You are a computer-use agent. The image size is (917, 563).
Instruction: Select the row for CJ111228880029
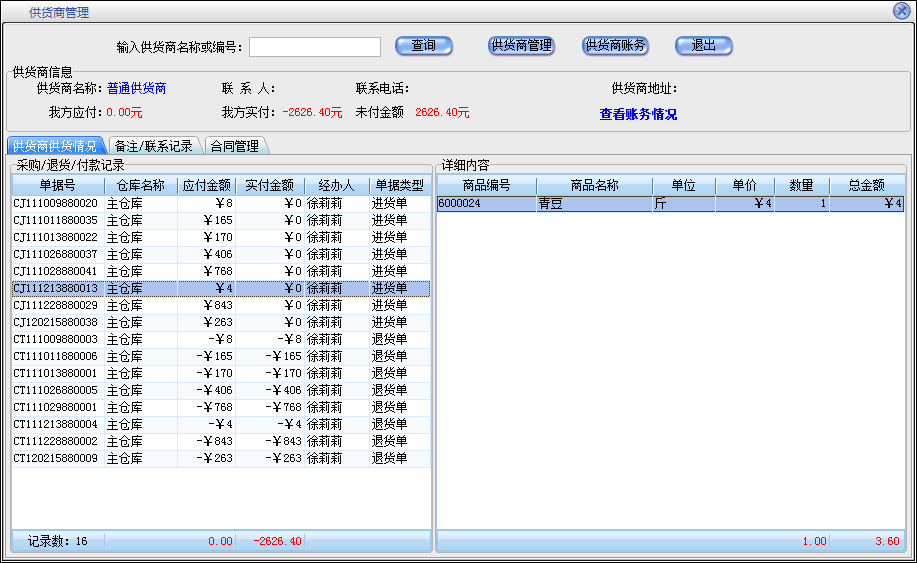[56, 305]
